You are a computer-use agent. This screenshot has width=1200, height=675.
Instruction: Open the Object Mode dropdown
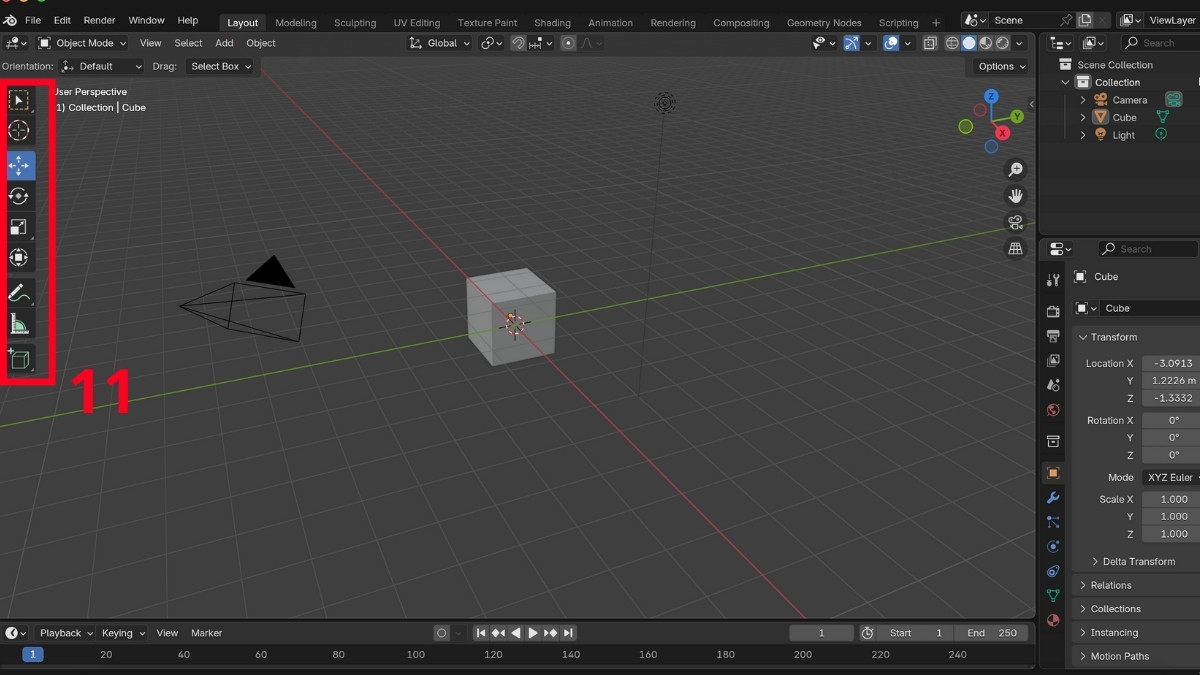(x=83, y=43)
